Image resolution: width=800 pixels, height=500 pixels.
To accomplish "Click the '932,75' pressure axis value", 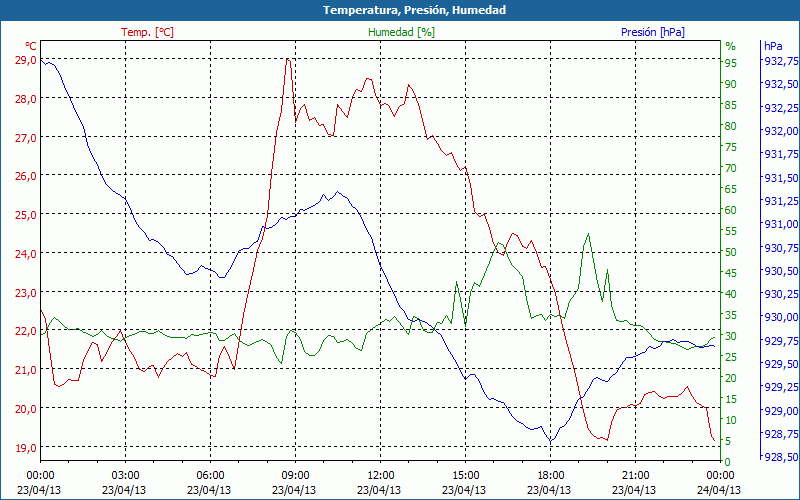I will pos(781,61).
